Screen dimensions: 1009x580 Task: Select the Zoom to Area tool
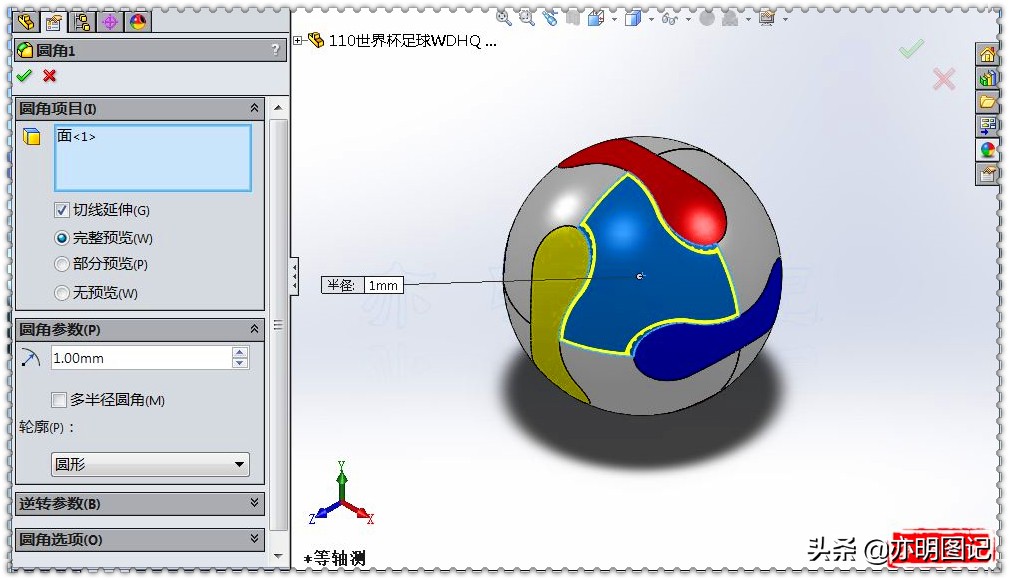[x=527, y=18]
